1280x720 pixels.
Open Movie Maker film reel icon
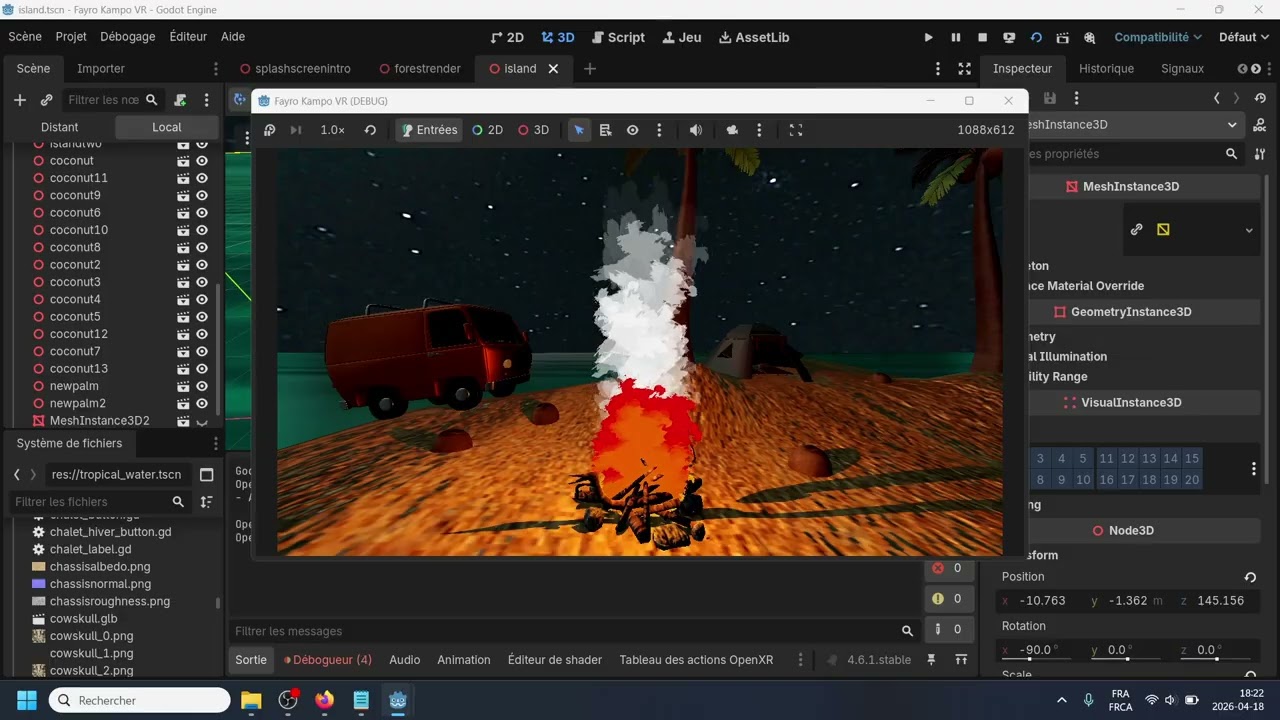(x=1090, y=37)
